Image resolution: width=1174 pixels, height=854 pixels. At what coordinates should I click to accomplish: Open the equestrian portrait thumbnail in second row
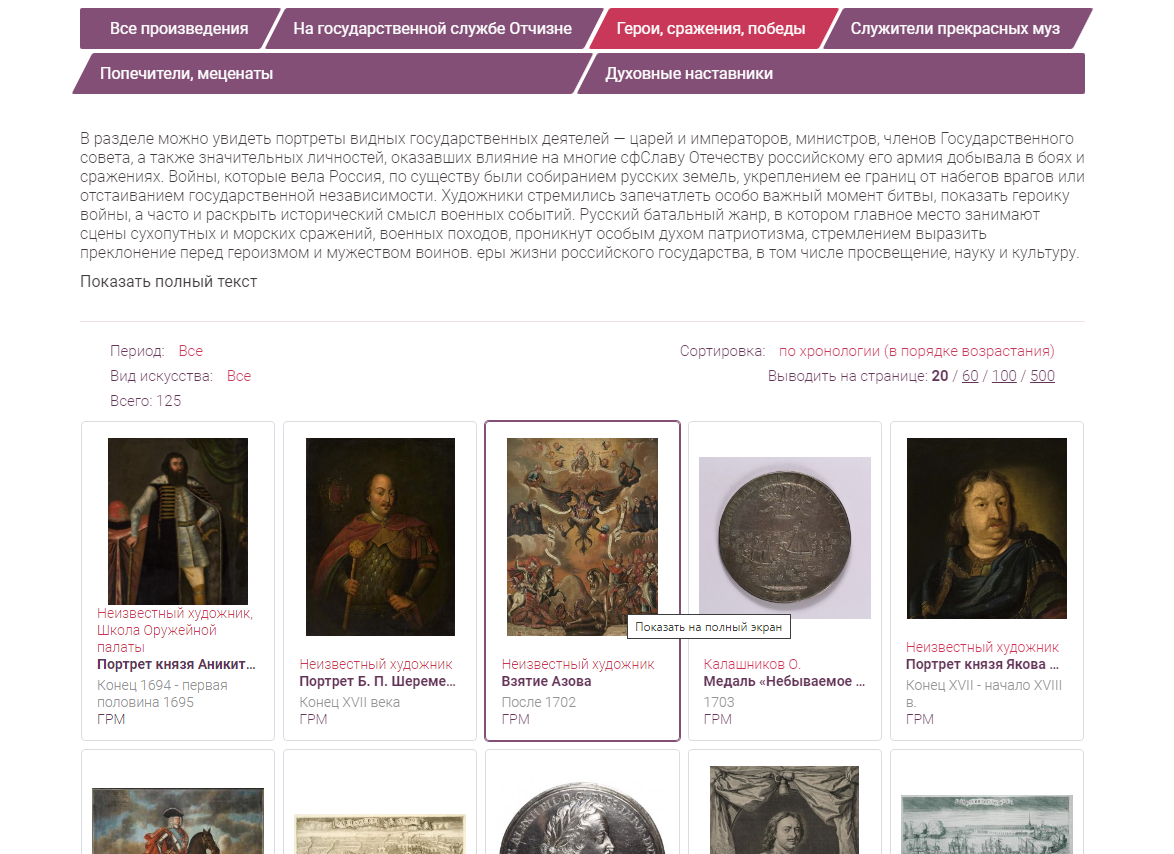(x=178, y=820)
